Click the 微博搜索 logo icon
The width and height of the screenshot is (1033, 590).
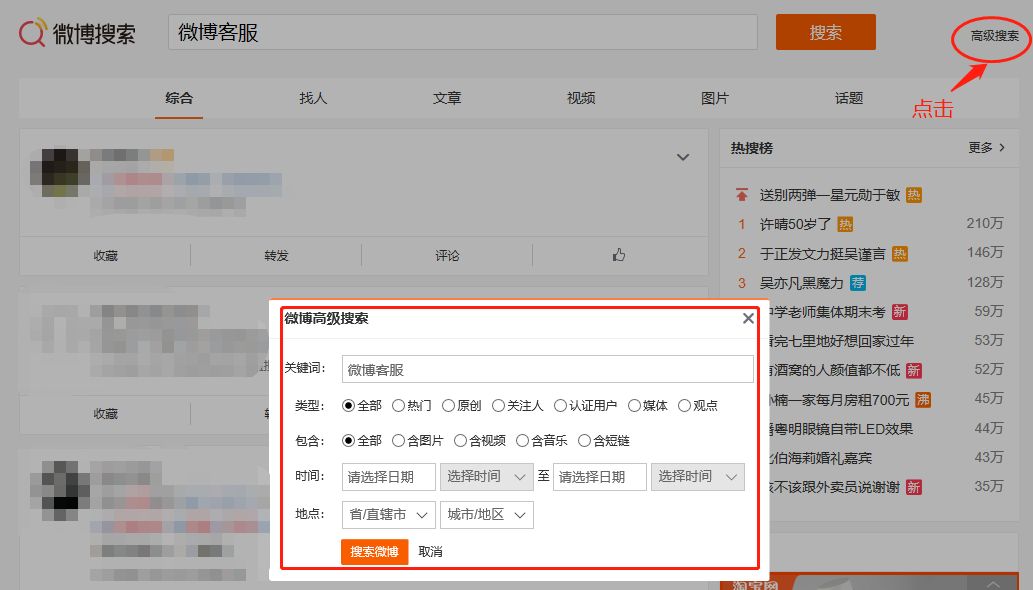tap(33, 32)
